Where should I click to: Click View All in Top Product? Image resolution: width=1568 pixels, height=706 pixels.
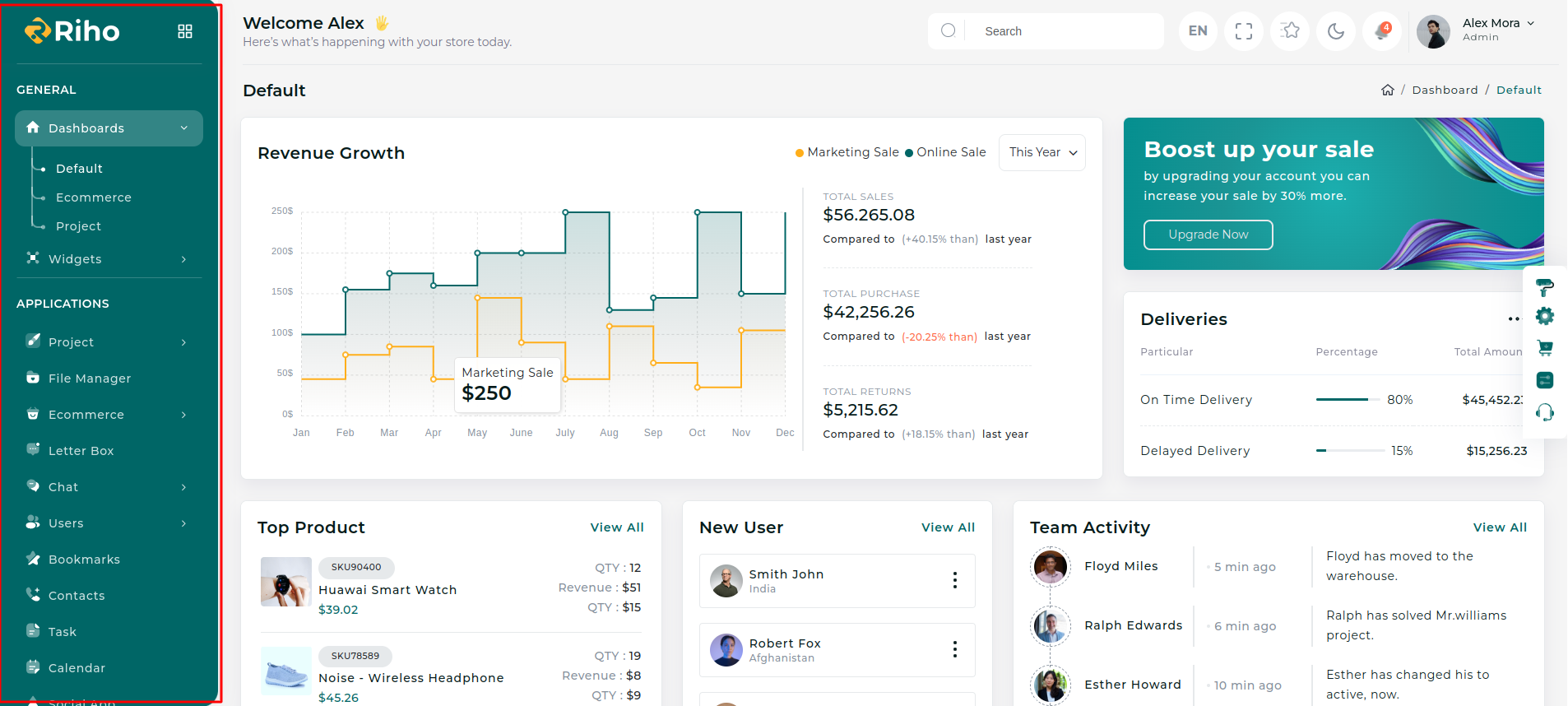point(617,527)
